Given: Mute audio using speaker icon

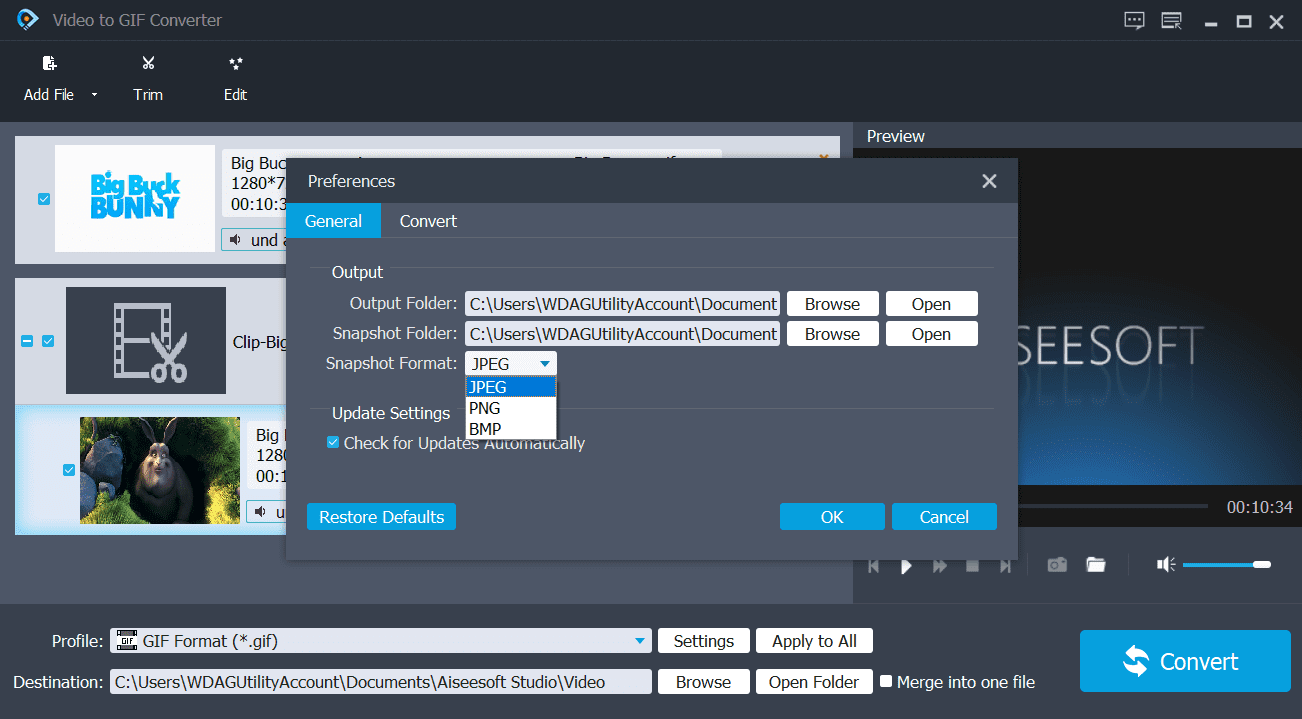Looking at the screenshot, I should click(1166, 565).
